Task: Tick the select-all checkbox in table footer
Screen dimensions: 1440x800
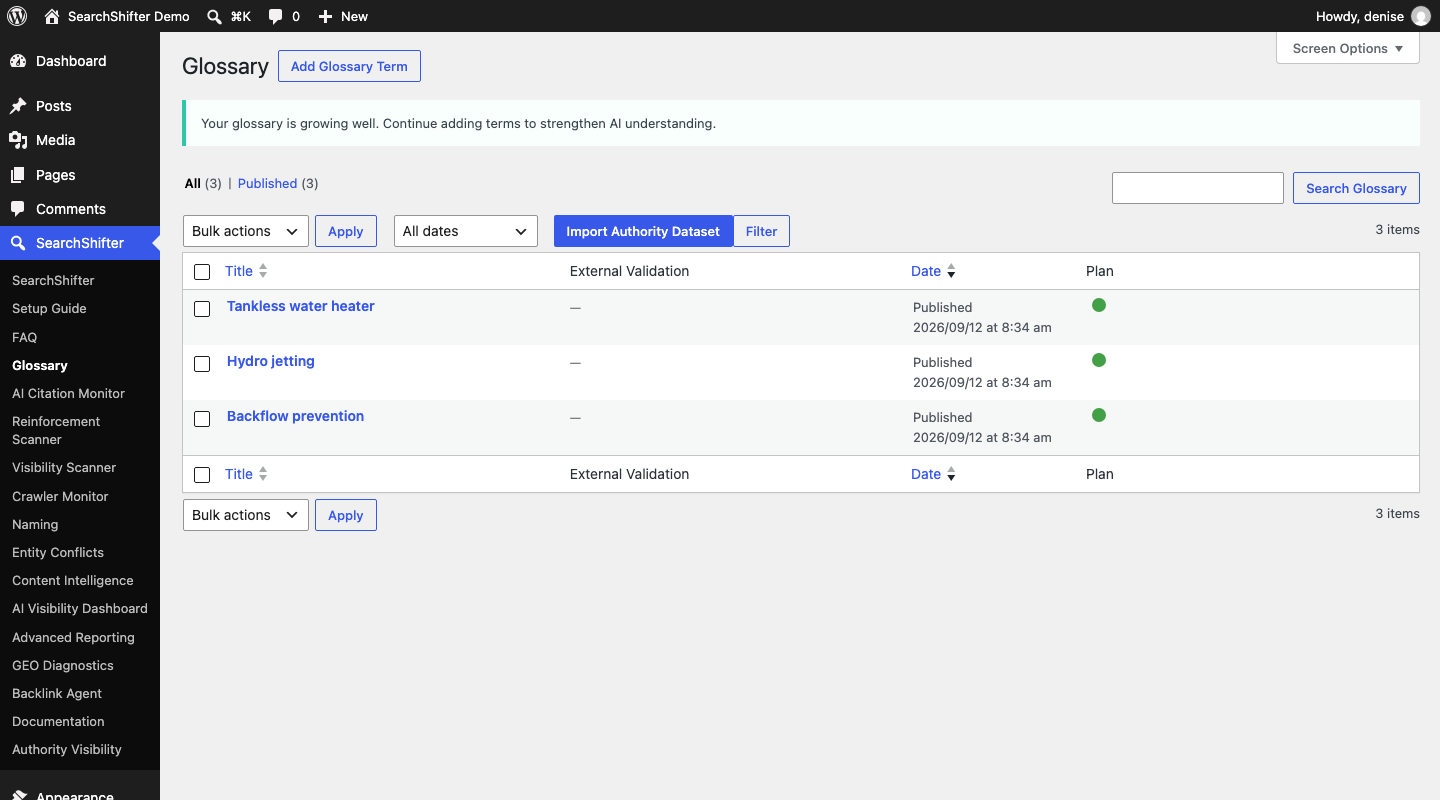Action: (x=202, y=475)
